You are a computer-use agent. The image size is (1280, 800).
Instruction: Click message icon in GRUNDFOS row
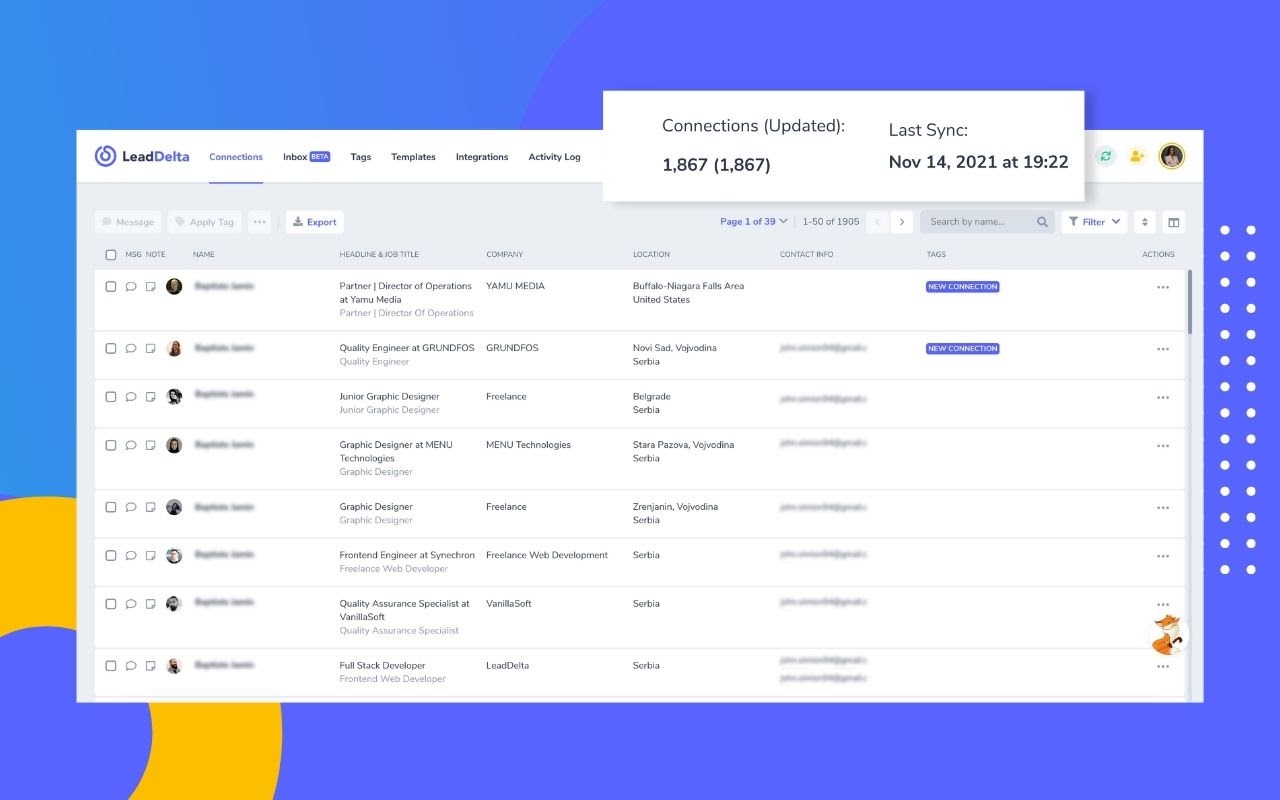coord(130,348)
